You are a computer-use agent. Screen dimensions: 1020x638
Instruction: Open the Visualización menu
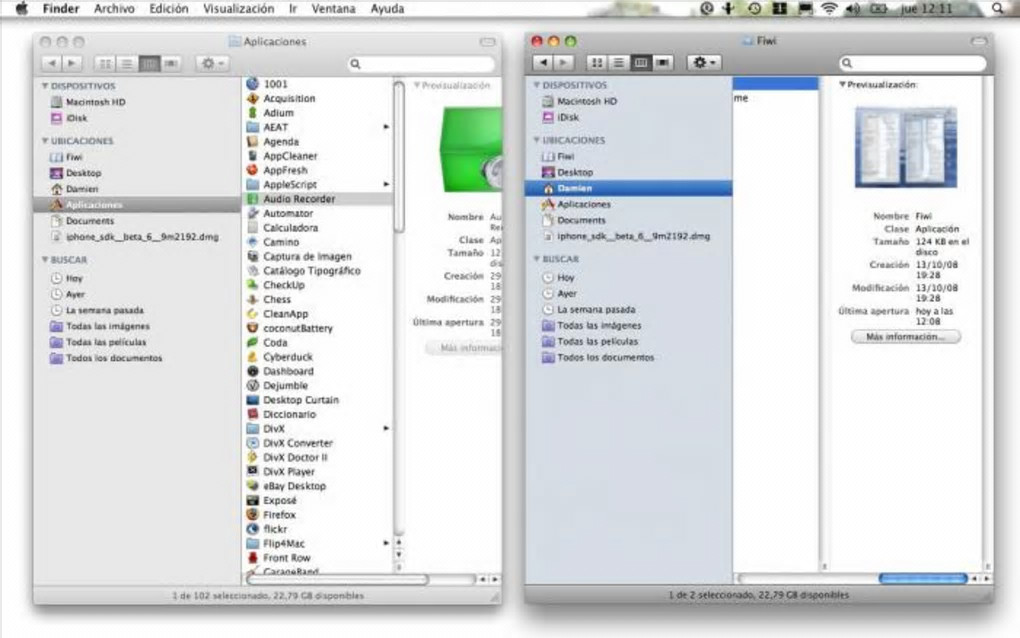point(238,8)
